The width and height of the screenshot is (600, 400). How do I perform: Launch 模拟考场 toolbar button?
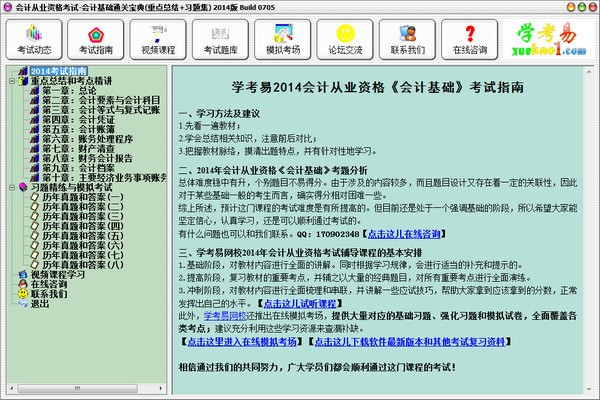(x=283, y=40)
